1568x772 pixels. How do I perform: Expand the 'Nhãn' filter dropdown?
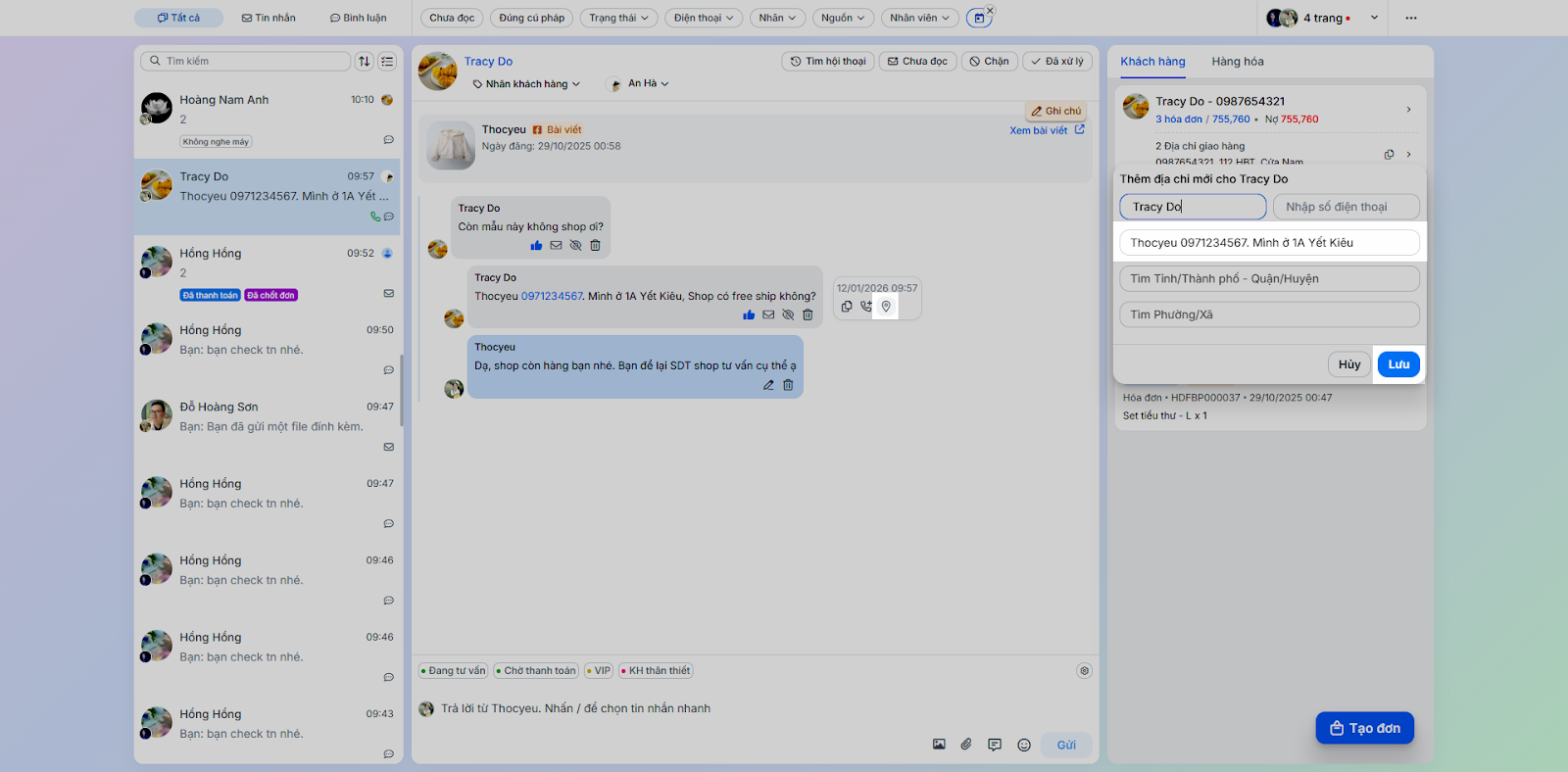click(x=778, y=18)
